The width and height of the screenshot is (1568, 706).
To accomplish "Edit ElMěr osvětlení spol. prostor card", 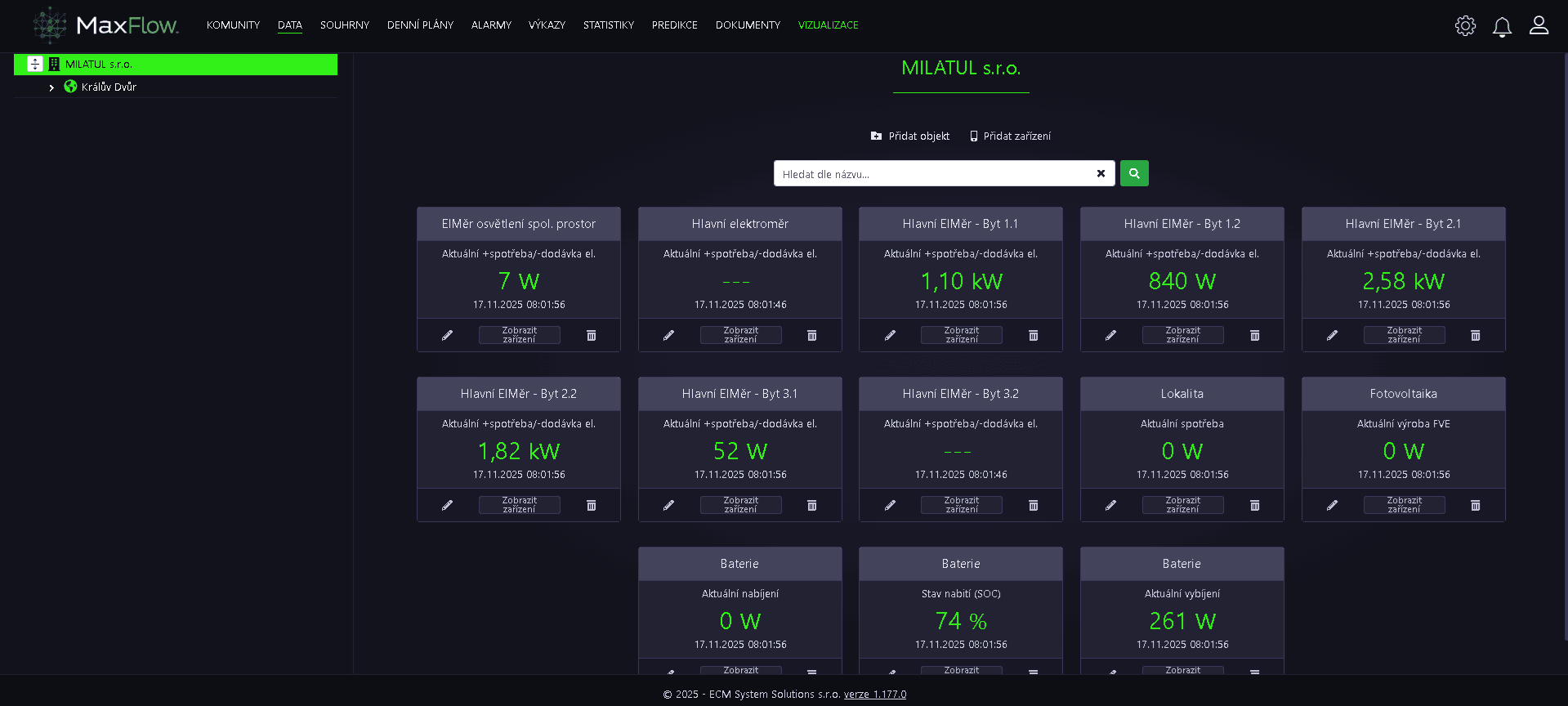I will [x=447, y=335].
